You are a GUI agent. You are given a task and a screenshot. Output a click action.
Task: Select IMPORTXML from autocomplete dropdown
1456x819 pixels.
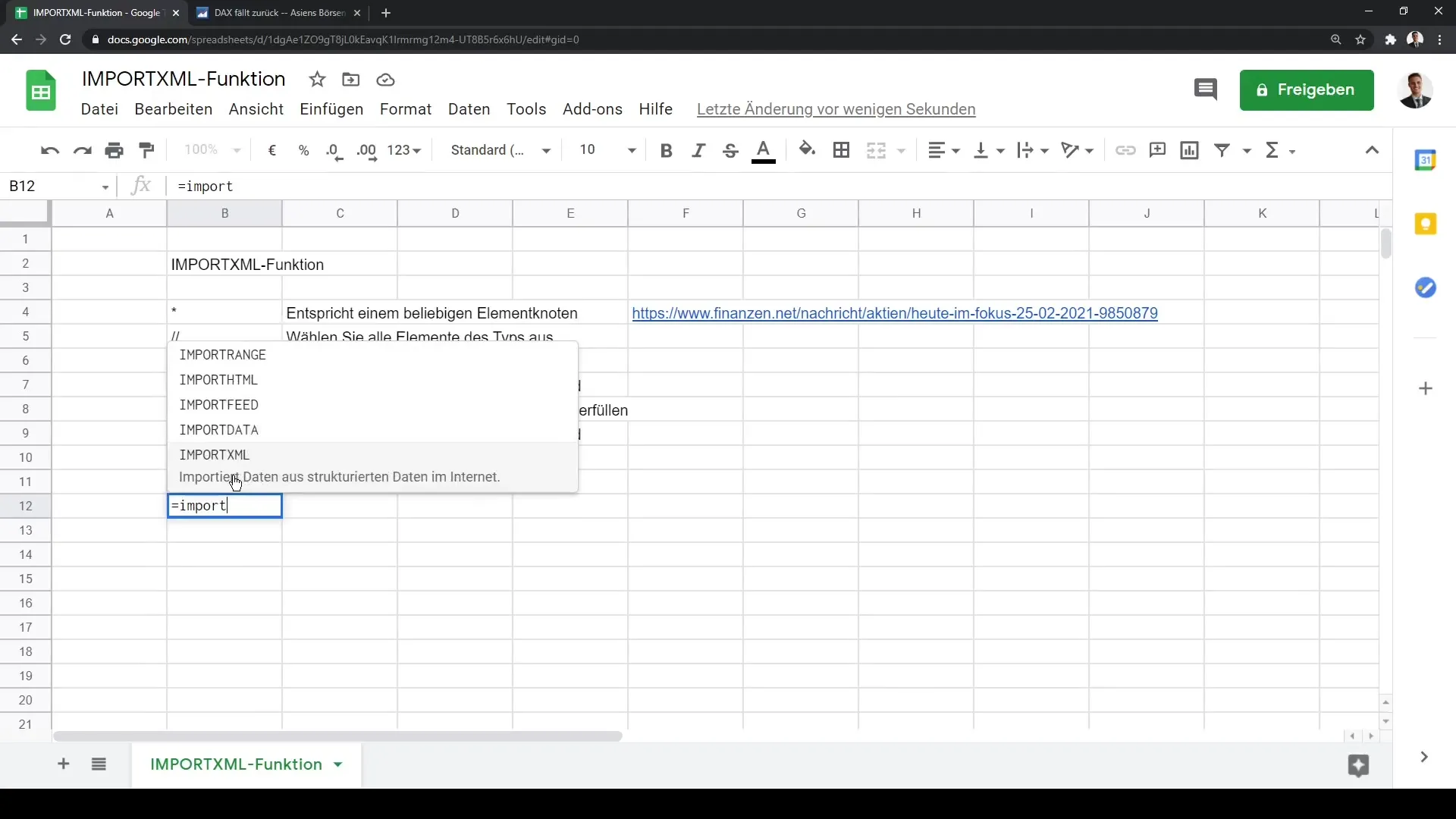(214, 454)
